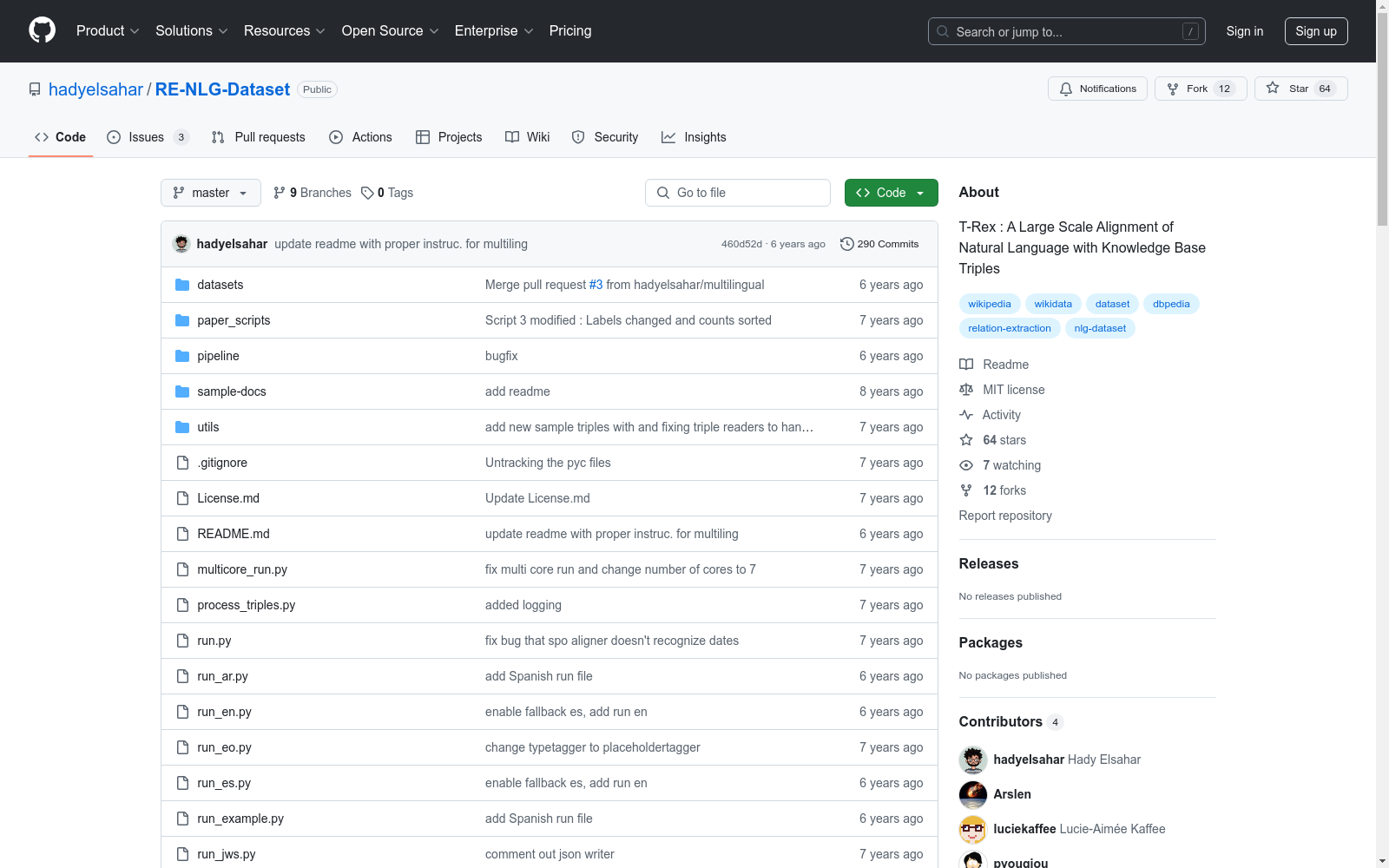Select the wikidata topic tag

(x=1053, y=304)
